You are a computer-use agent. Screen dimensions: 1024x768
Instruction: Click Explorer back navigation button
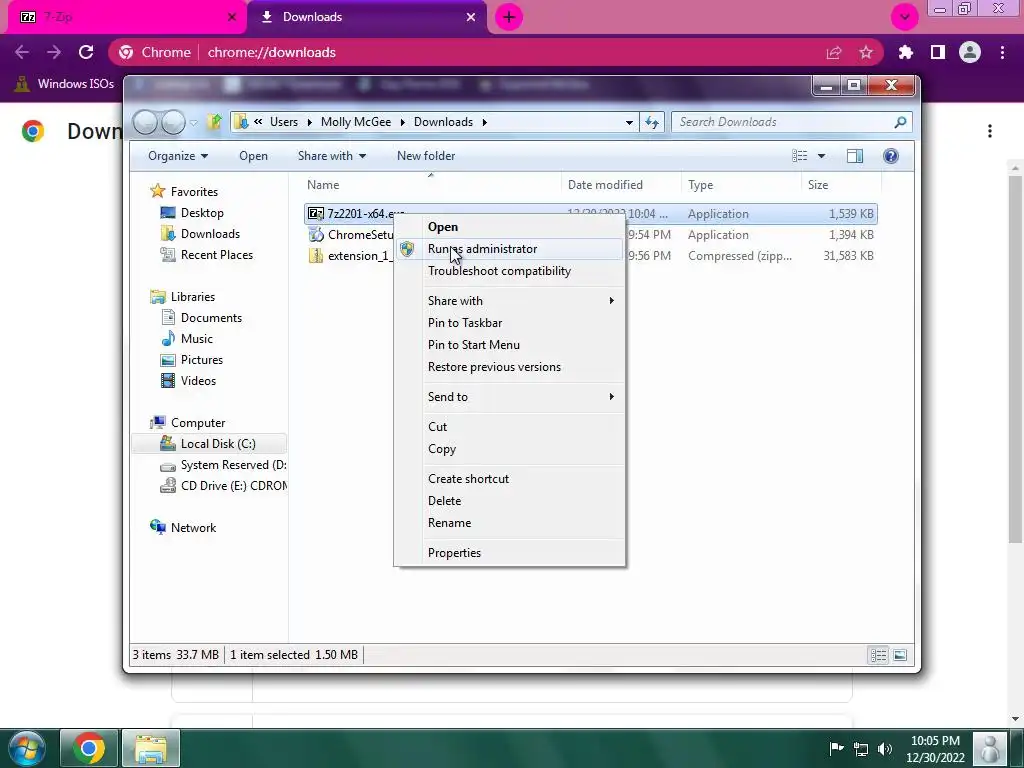pos(146,122)
